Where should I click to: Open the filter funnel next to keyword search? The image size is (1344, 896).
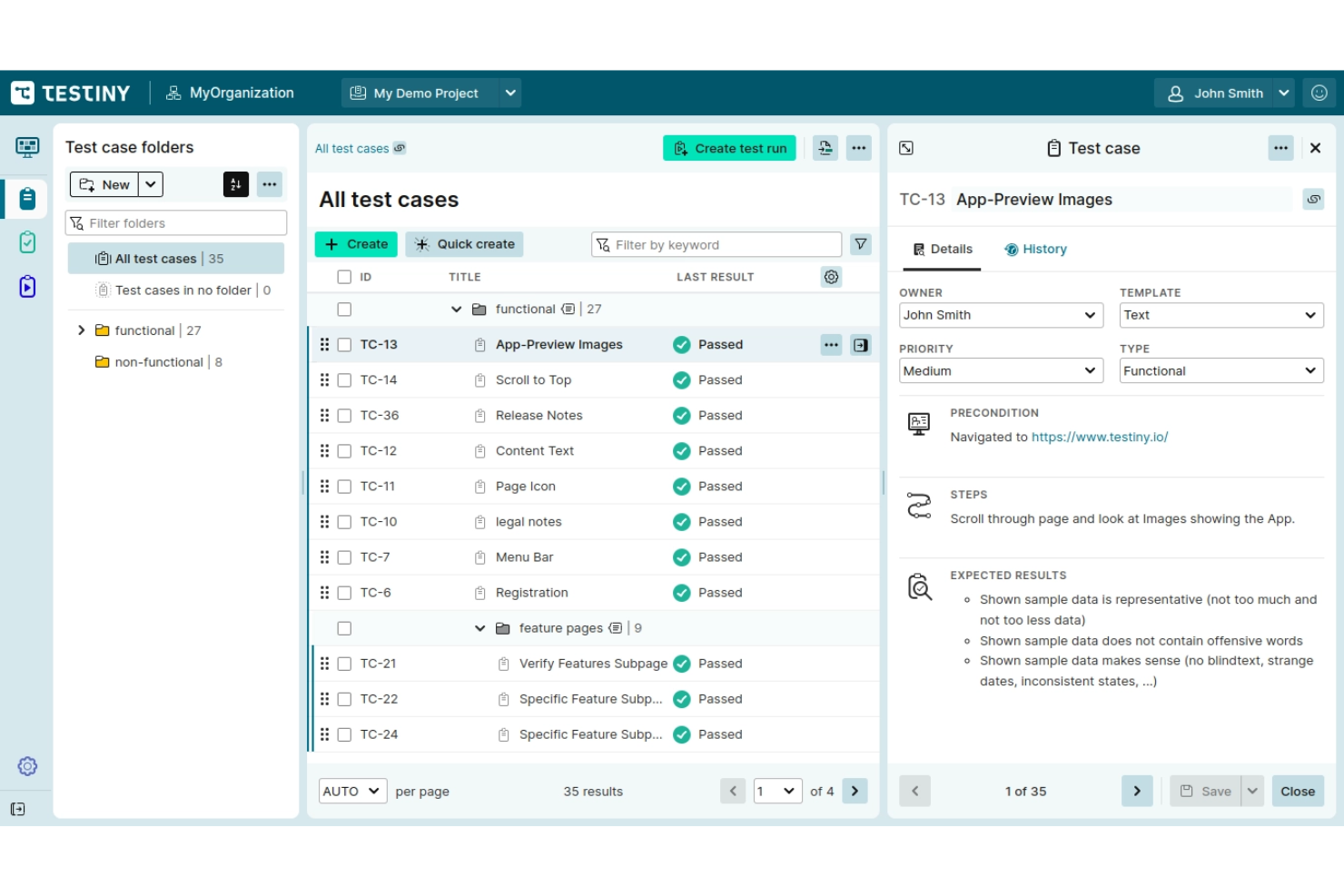click(x=859, y=244)
